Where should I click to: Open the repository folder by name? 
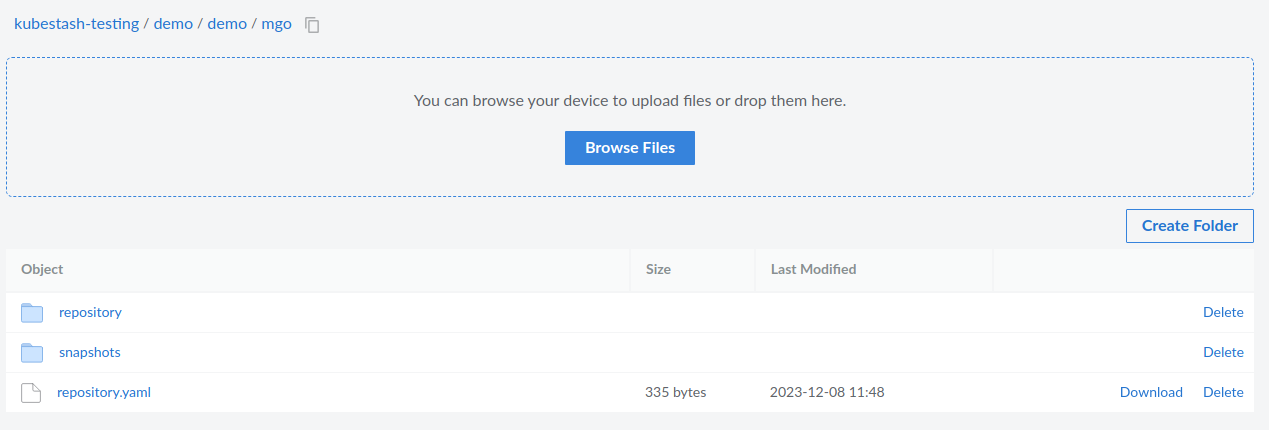(x=90, y=312)
